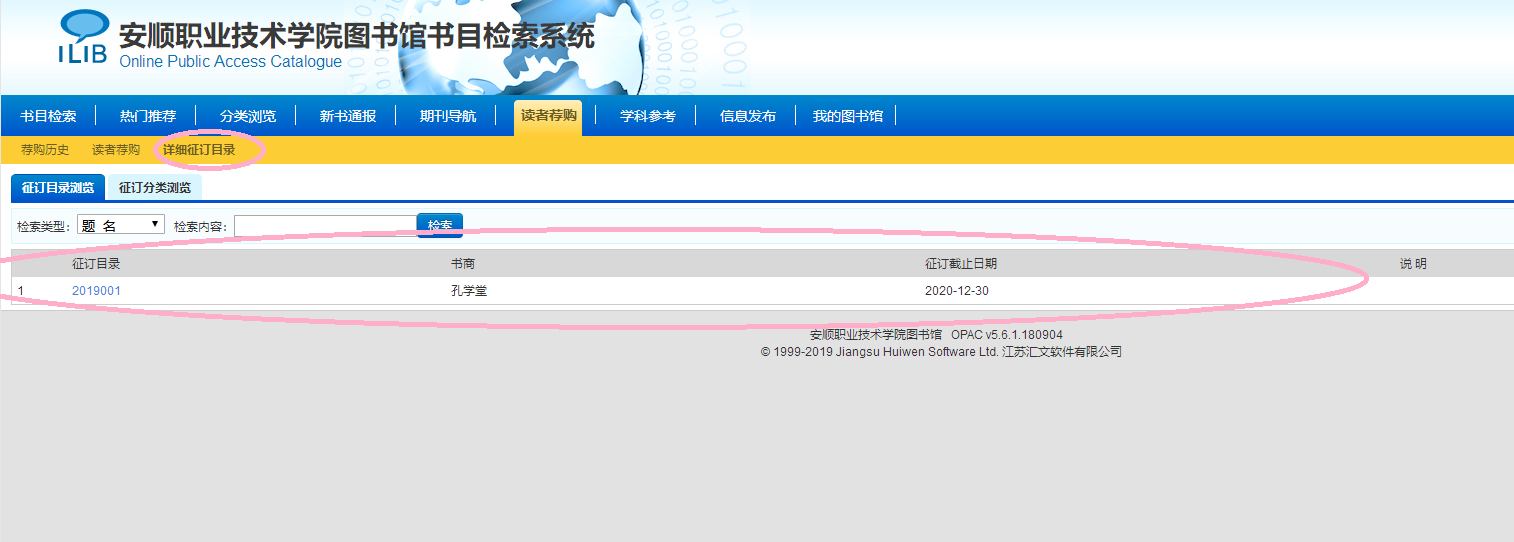Go to the 信息发布 page
The image size is (1514, 542).
point(748,116)
